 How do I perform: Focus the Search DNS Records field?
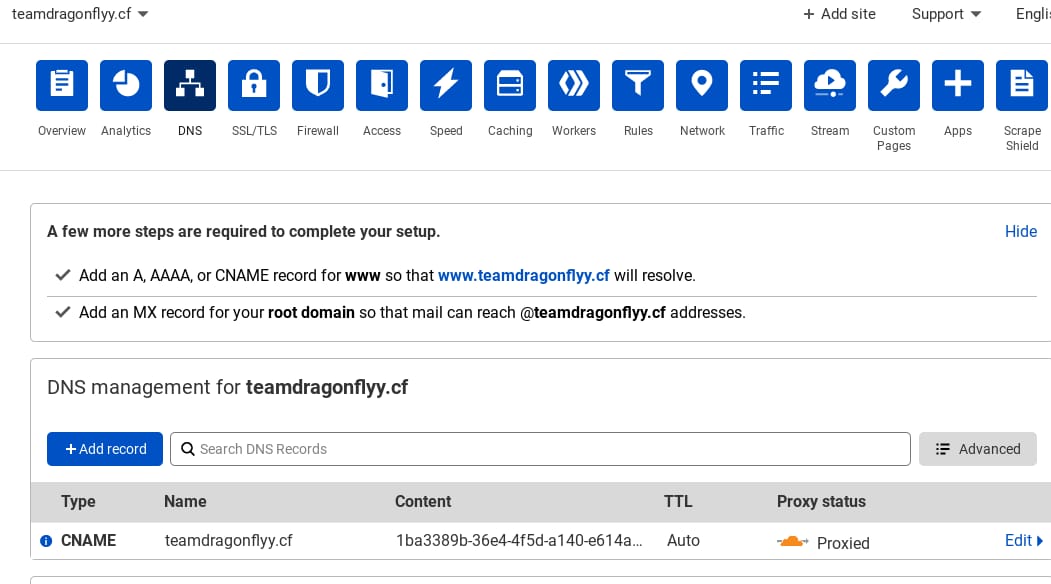[x=540, y=449]
